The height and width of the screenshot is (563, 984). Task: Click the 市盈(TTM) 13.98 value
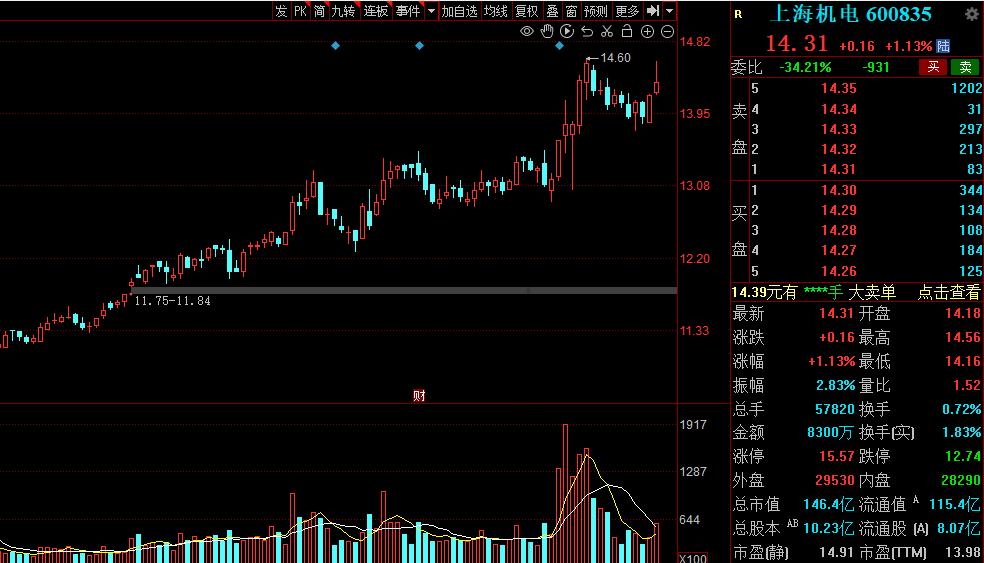tap(963, 552)
